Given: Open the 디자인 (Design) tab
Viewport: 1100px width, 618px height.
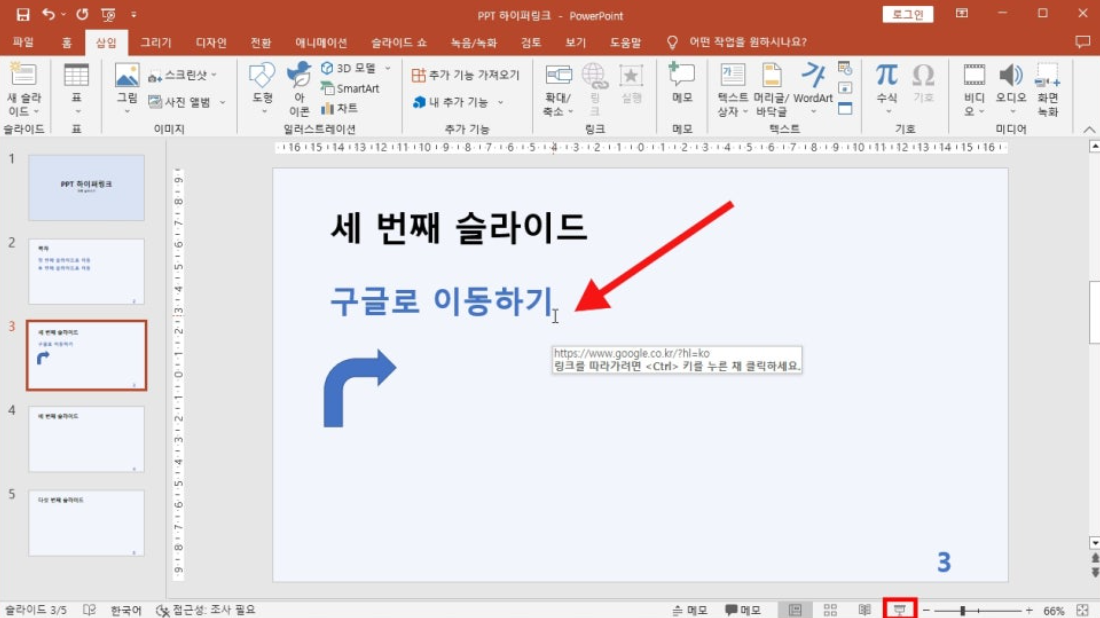Looking at the screenshot, I should 211,43.
